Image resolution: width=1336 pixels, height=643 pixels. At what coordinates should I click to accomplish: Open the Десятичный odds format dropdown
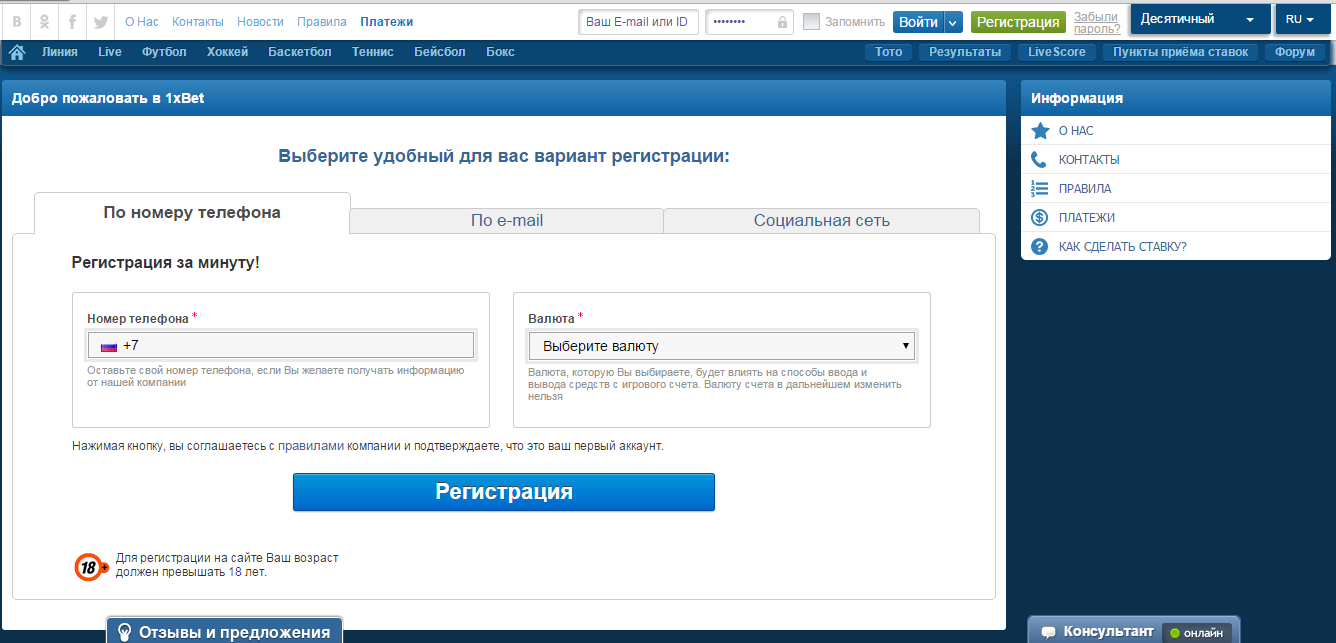coord(1199,19)
